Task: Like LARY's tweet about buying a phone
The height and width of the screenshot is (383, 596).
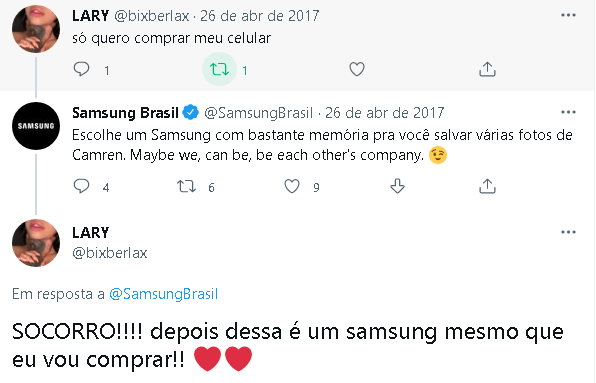Action: pyautogui.click(x=357, y=70)
